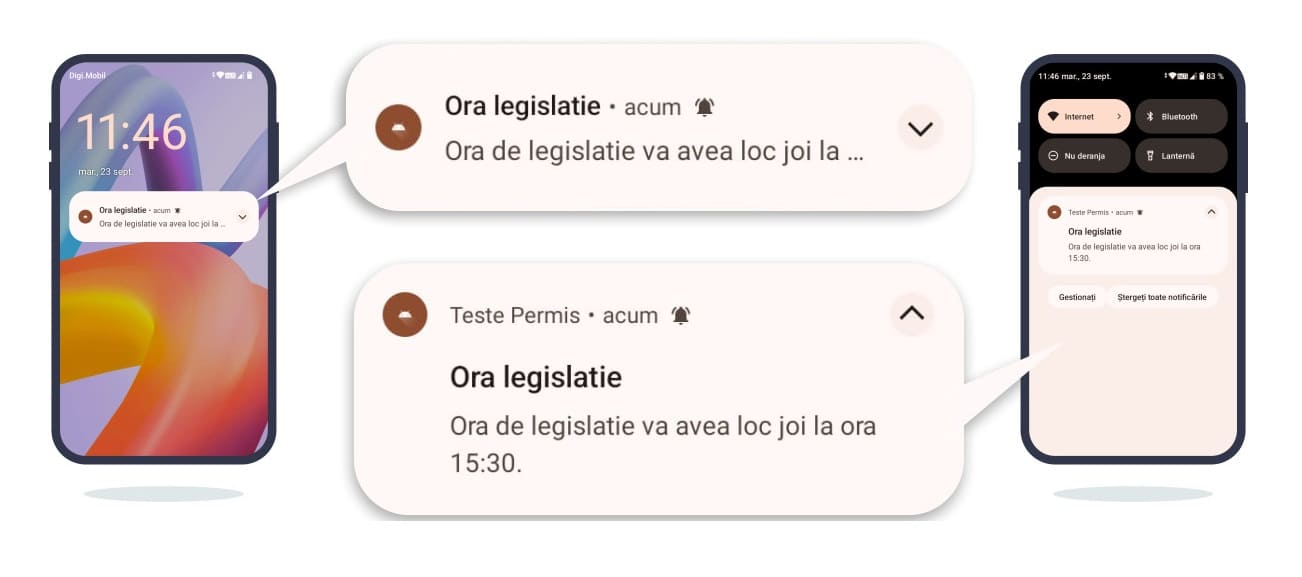The height and width of the screenshot is (577, 1302).
Task: Expand the notification on the lock screen phone
Action: click(x=242, y=216)
